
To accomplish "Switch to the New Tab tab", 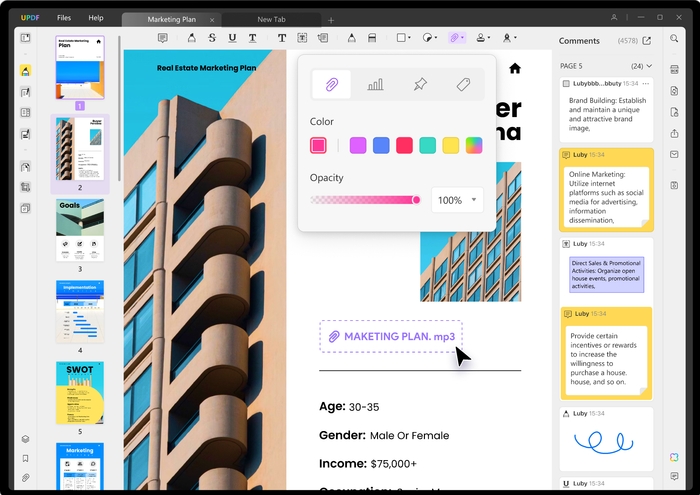I will (271, 19).
